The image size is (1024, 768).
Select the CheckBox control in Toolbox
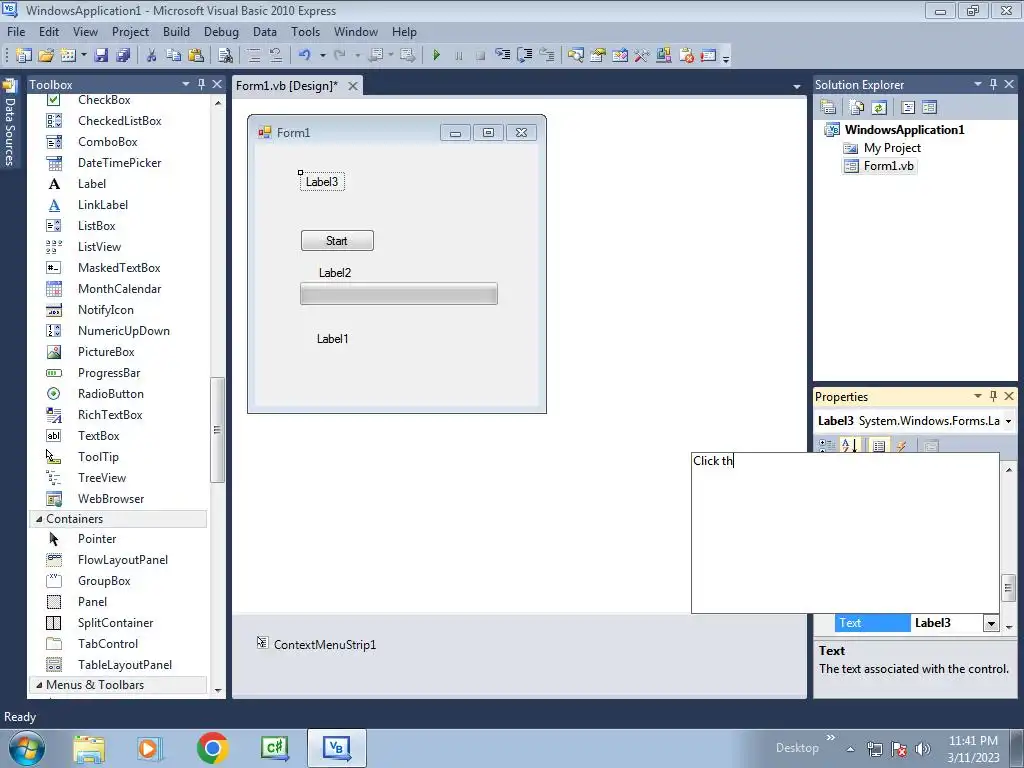click(104, 100)
